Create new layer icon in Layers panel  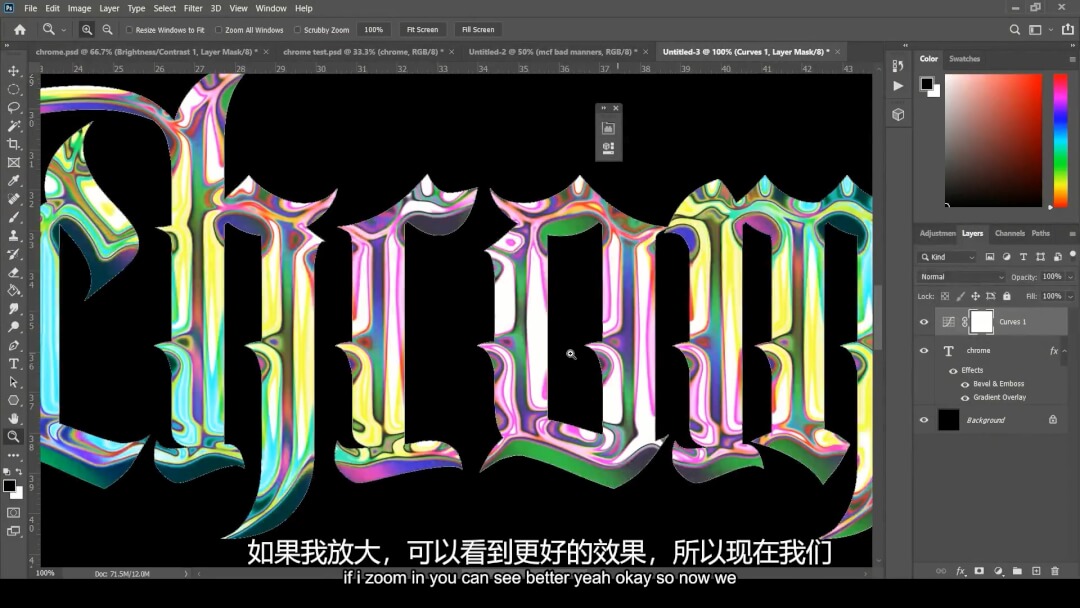pyautogui.click(x=1036, y=571)
